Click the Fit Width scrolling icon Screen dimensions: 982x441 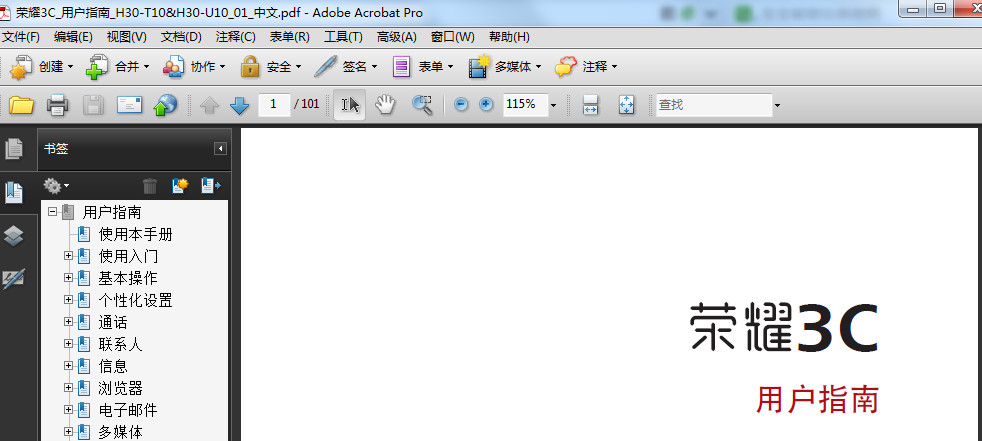pyautogui.click(x=590, y=105)
